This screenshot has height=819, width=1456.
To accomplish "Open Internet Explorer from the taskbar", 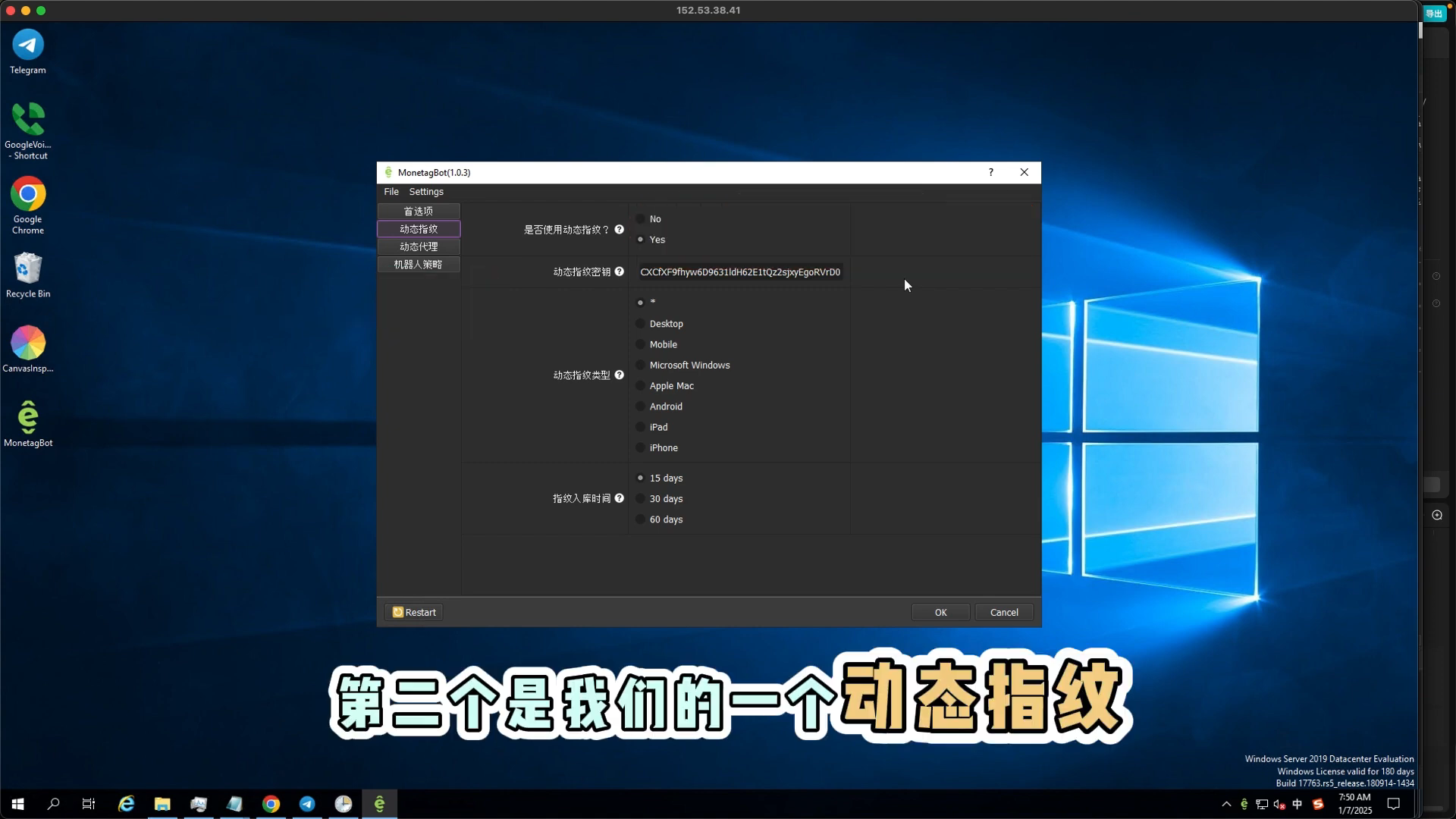I will (126, 804).
